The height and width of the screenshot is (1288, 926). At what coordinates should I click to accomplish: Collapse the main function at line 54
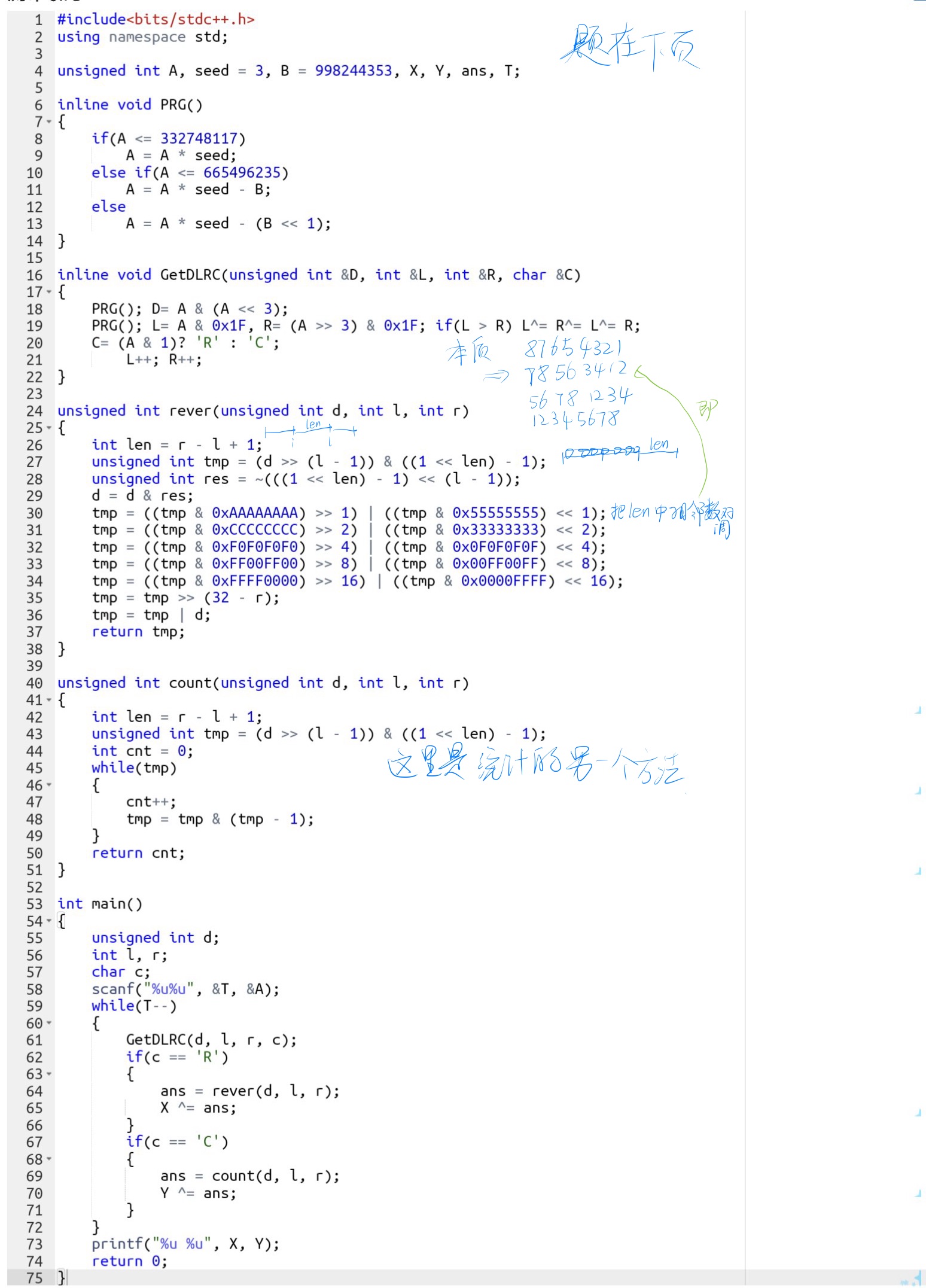tap(49, 921)
